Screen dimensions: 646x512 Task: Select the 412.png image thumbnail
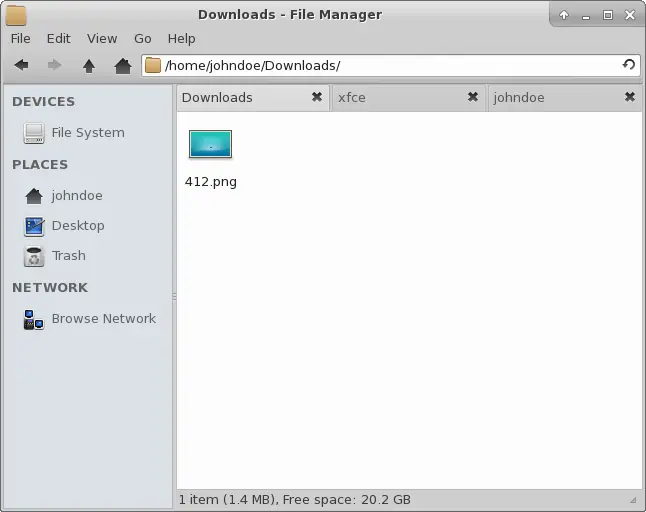point(211,144)
